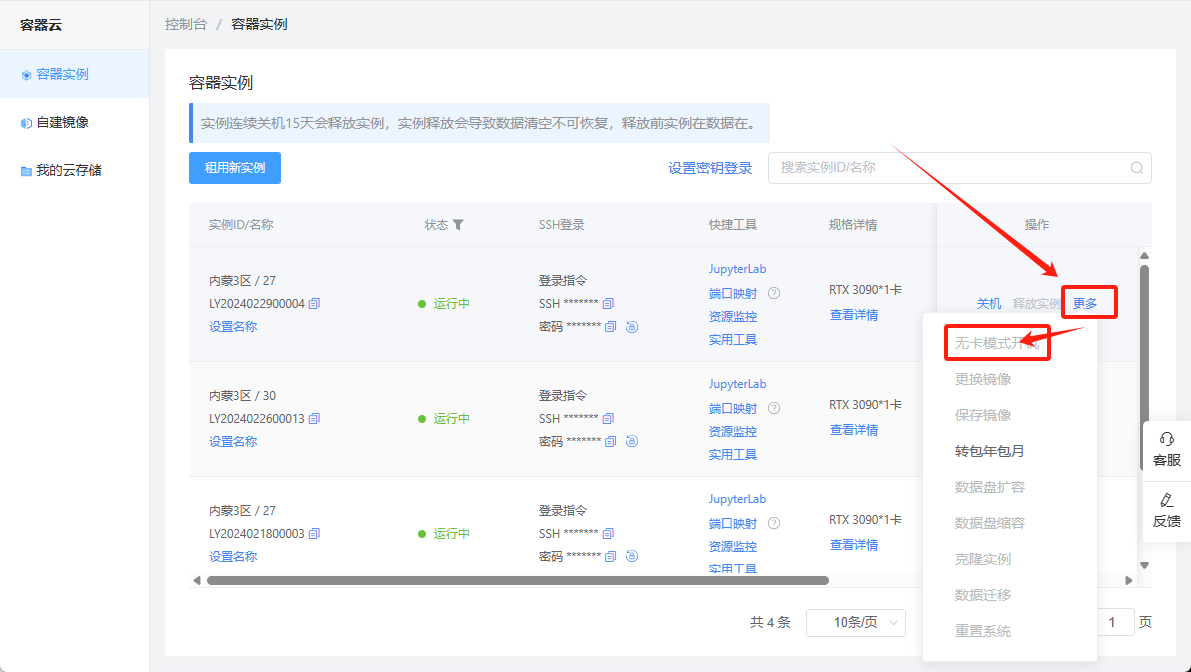Click 端口映射 help icon for LY2024022600013
Viewport: 1191px width, 672px height.
(774, 408)
